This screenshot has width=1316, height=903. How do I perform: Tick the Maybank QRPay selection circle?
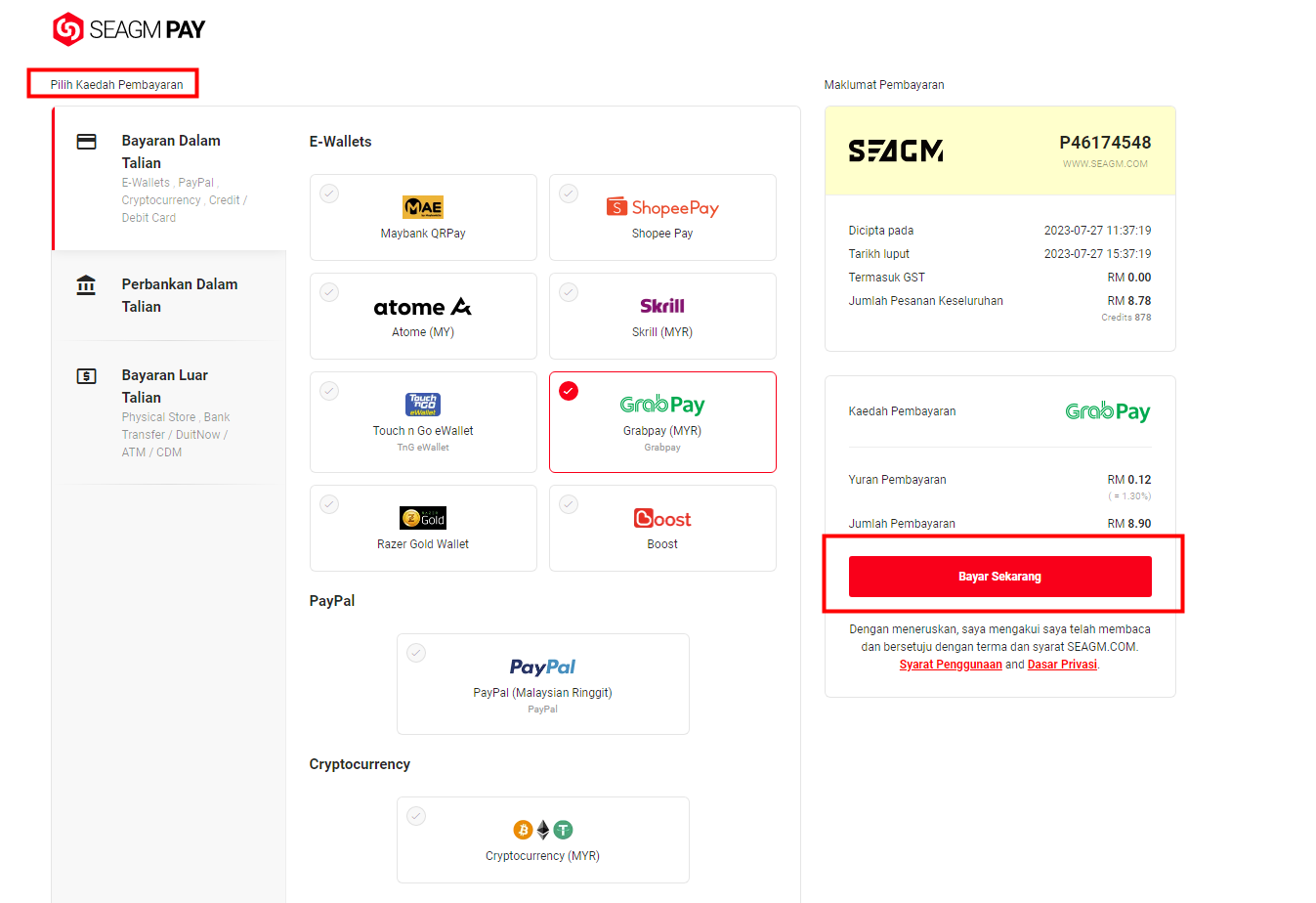(329, 193)
